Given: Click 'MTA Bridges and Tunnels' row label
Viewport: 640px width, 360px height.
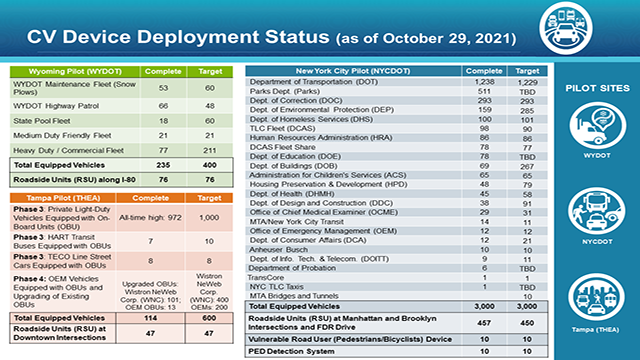Looking at the screenshot, I should point(294,296).
